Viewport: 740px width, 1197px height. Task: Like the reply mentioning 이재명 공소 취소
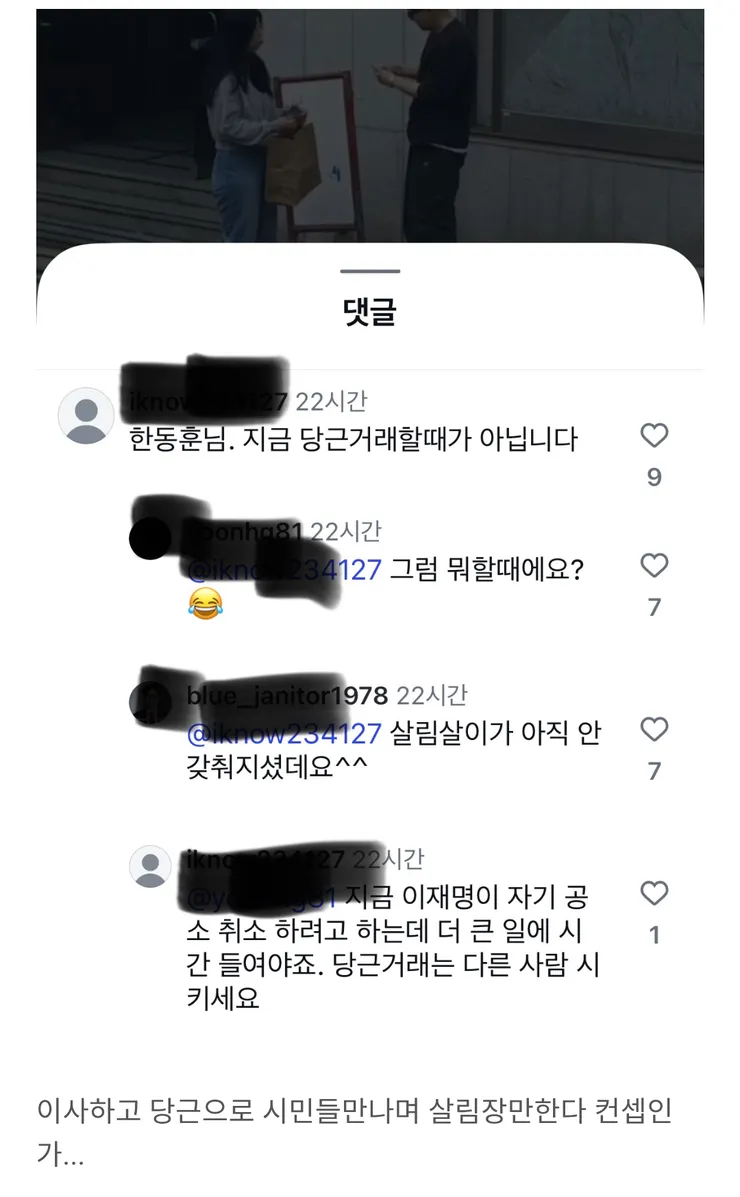click(x=654, y=892)
